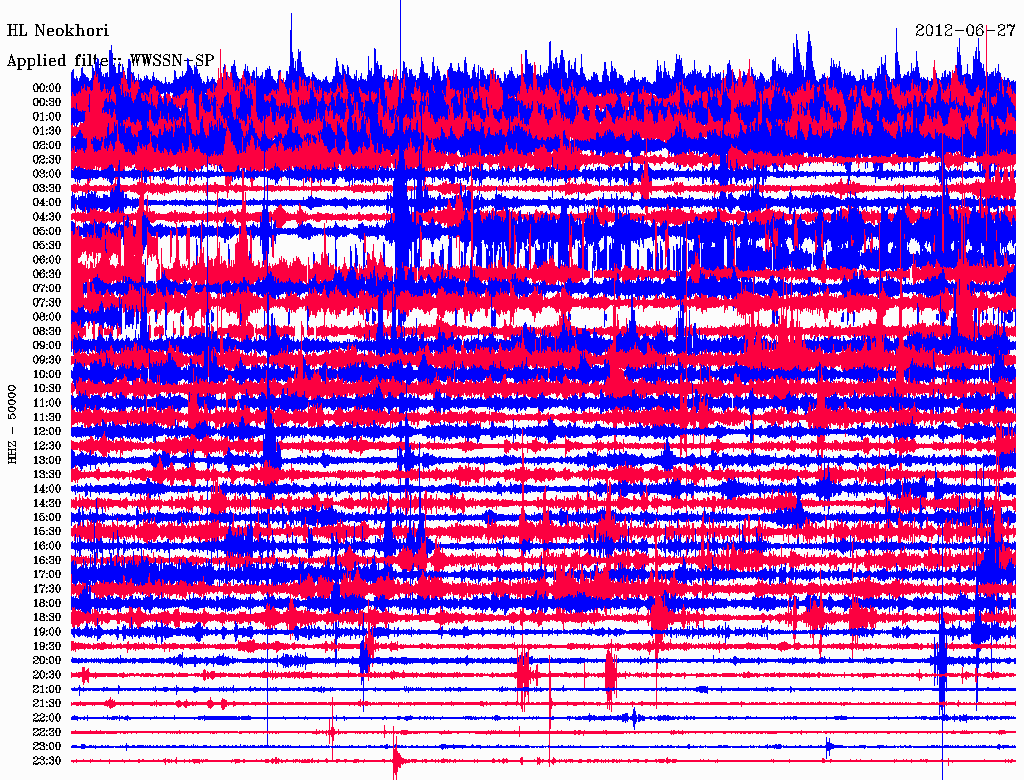
Task: Select the 00:30 time row label
Action: 47,103
